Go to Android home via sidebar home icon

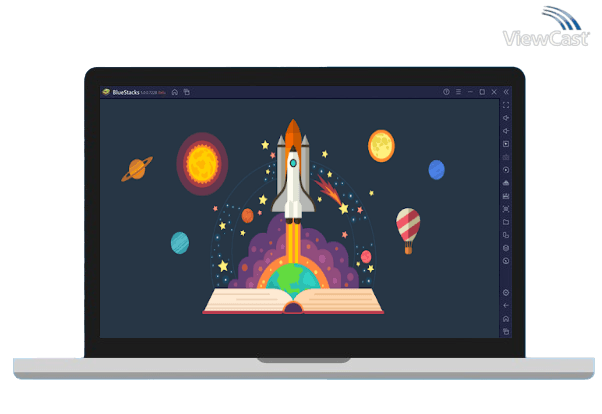pyautogui.click(x=506, y=319)
